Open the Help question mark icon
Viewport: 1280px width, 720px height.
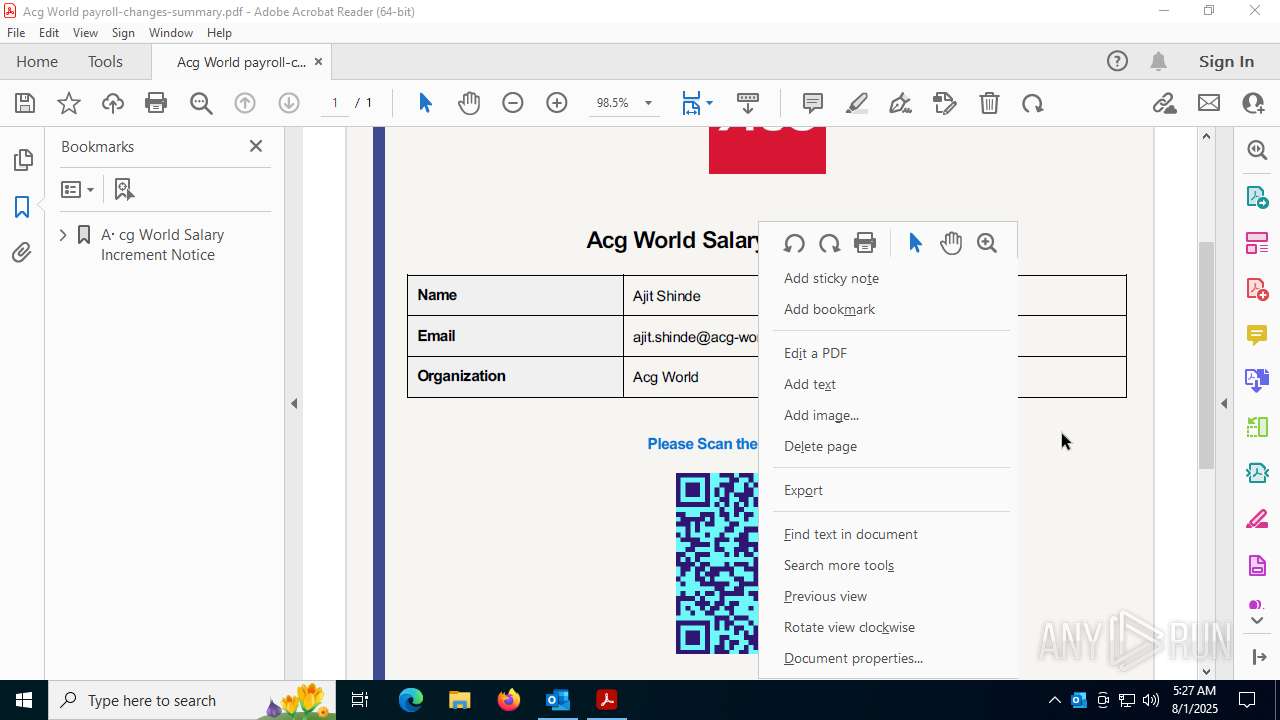1117,61
